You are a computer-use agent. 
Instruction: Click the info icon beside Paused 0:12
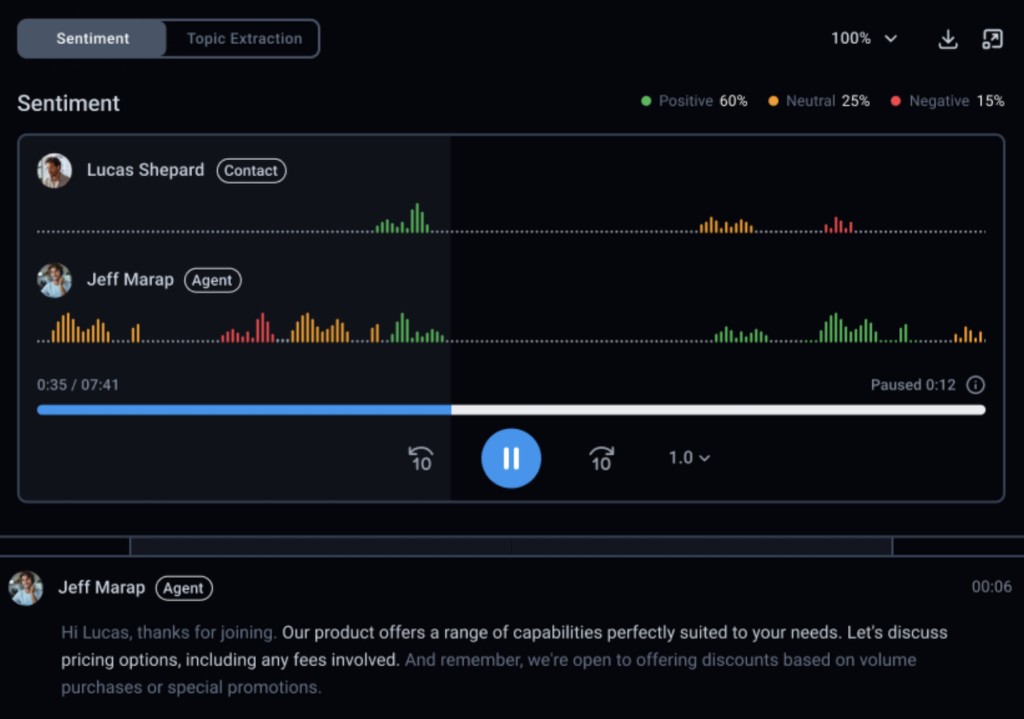pyautogui.click(x=976, y=385)
